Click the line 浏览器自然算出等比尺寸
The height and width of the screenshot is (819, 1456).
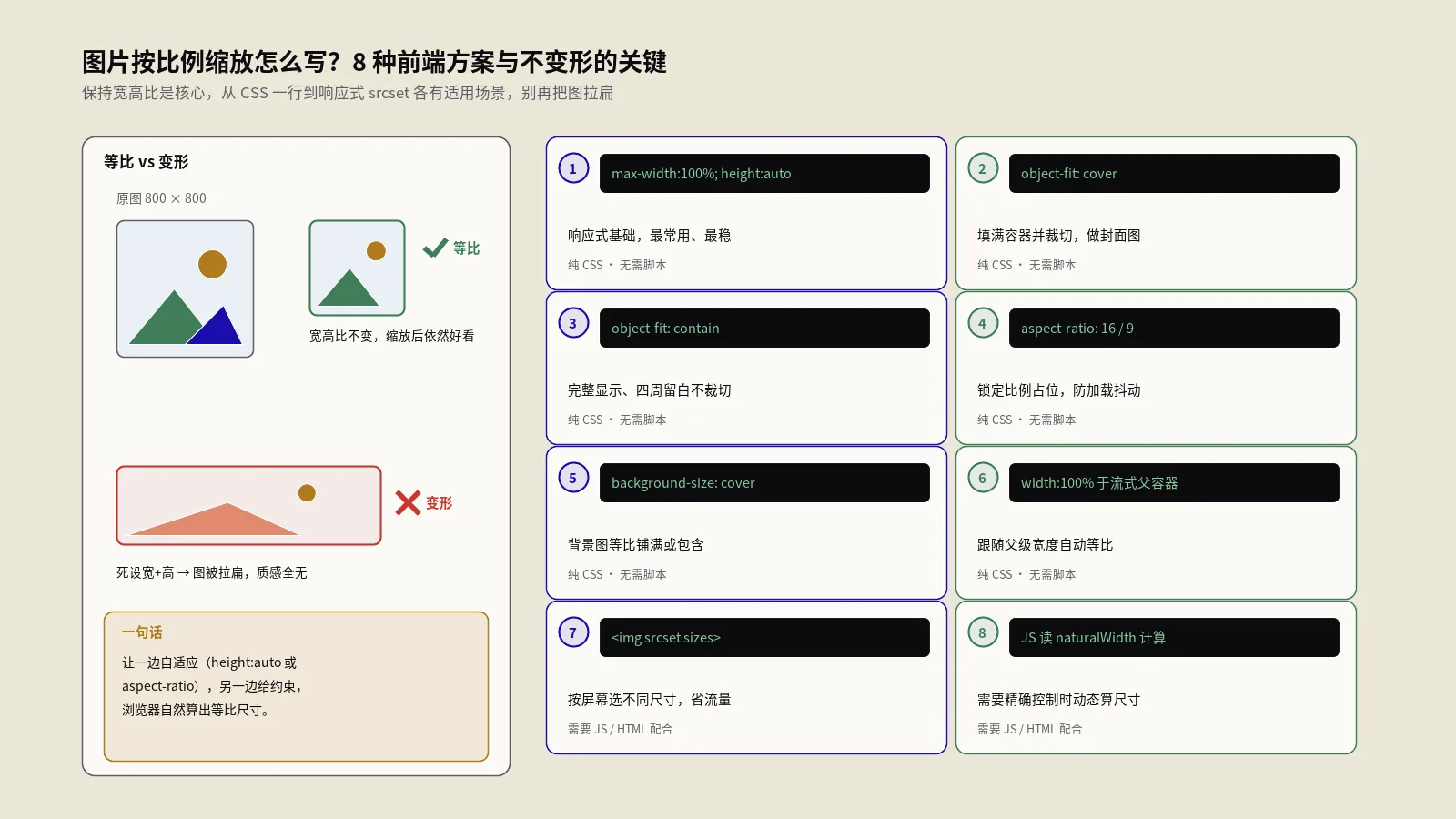[x=197, y=710]
